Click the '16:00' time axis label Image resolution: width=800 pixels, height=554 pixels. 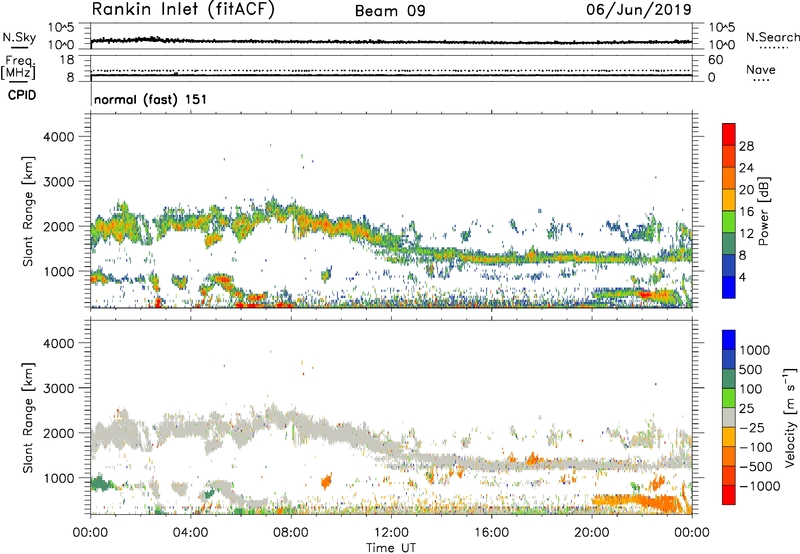tap(491, 533)
